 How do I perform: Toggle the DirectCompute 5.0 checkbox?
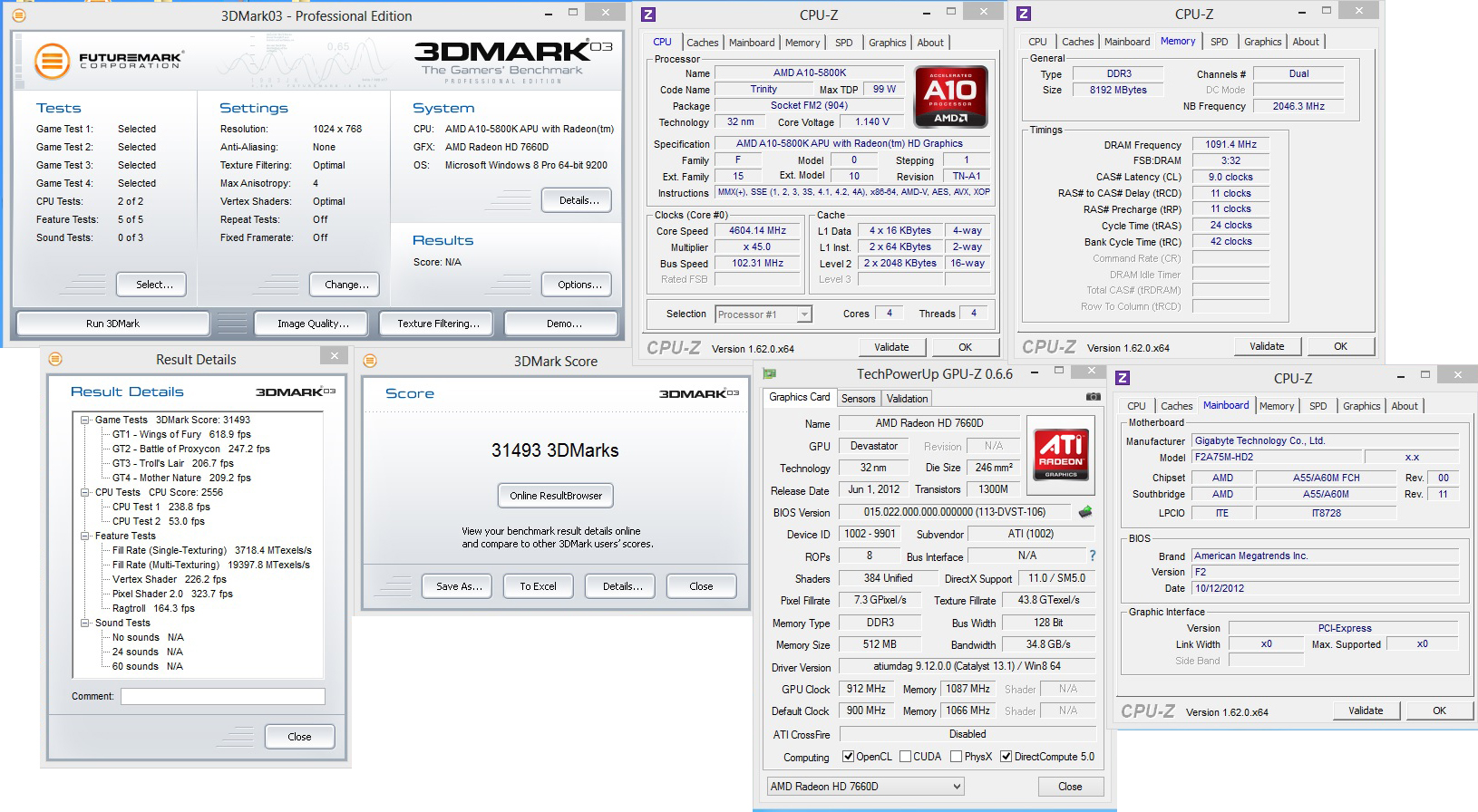[x=1006, y=757]
